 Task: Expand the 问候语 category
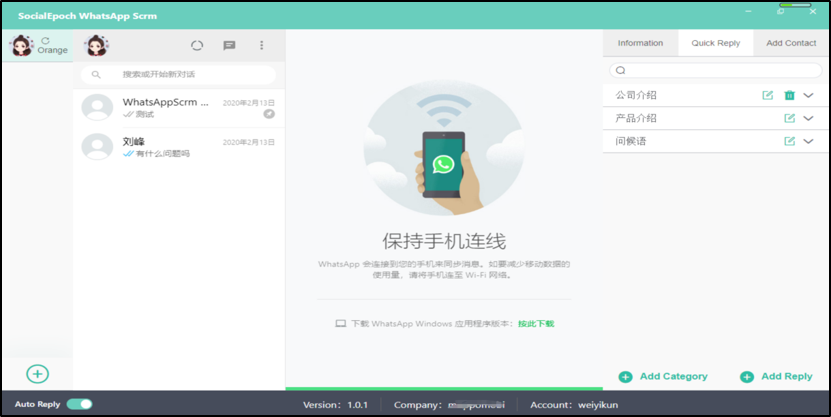pyautogui.click(x=808, y=141)
